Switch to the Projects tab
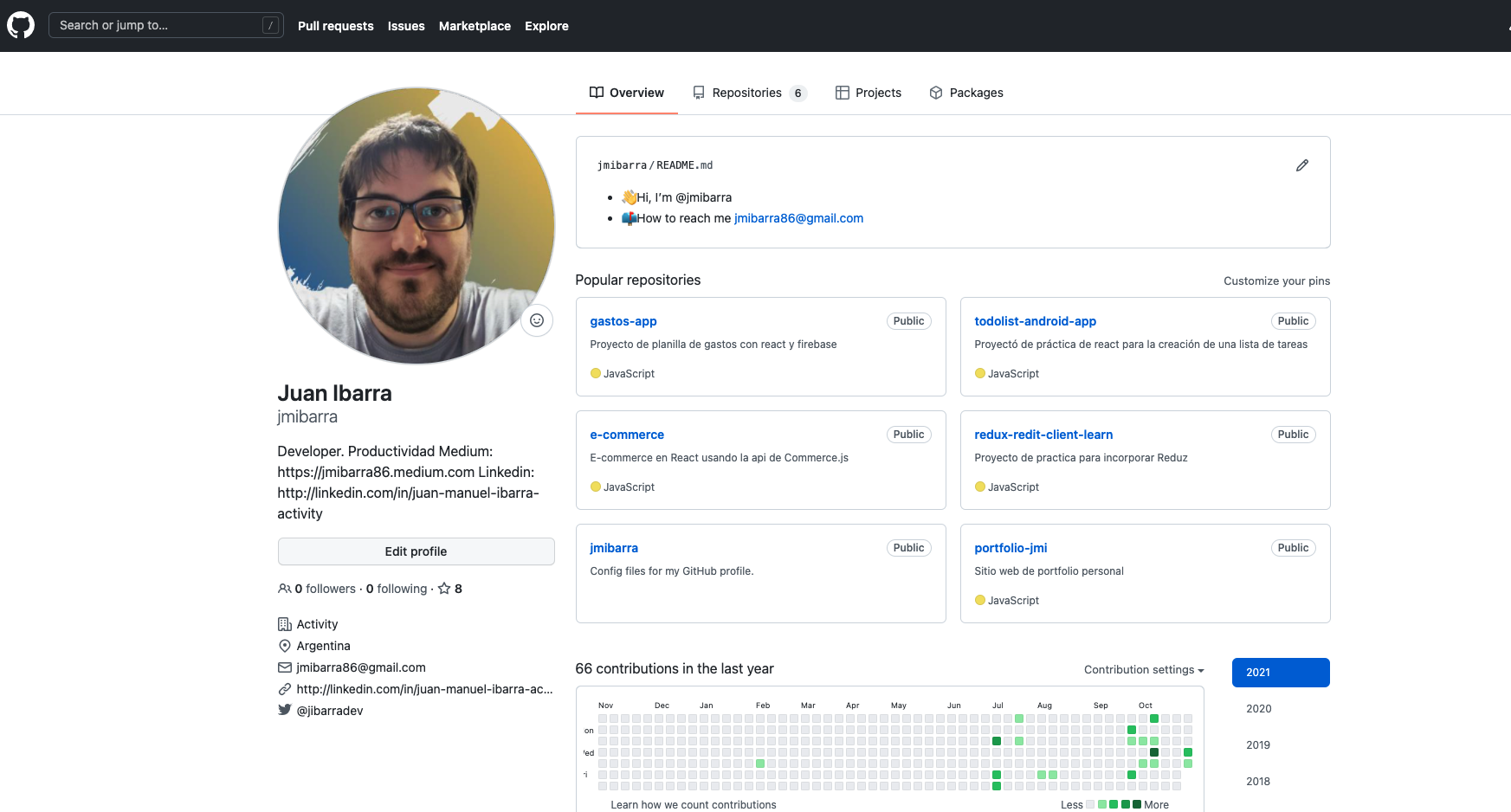The height and width of the screenshot is (812, 1511). click(869, 93)
